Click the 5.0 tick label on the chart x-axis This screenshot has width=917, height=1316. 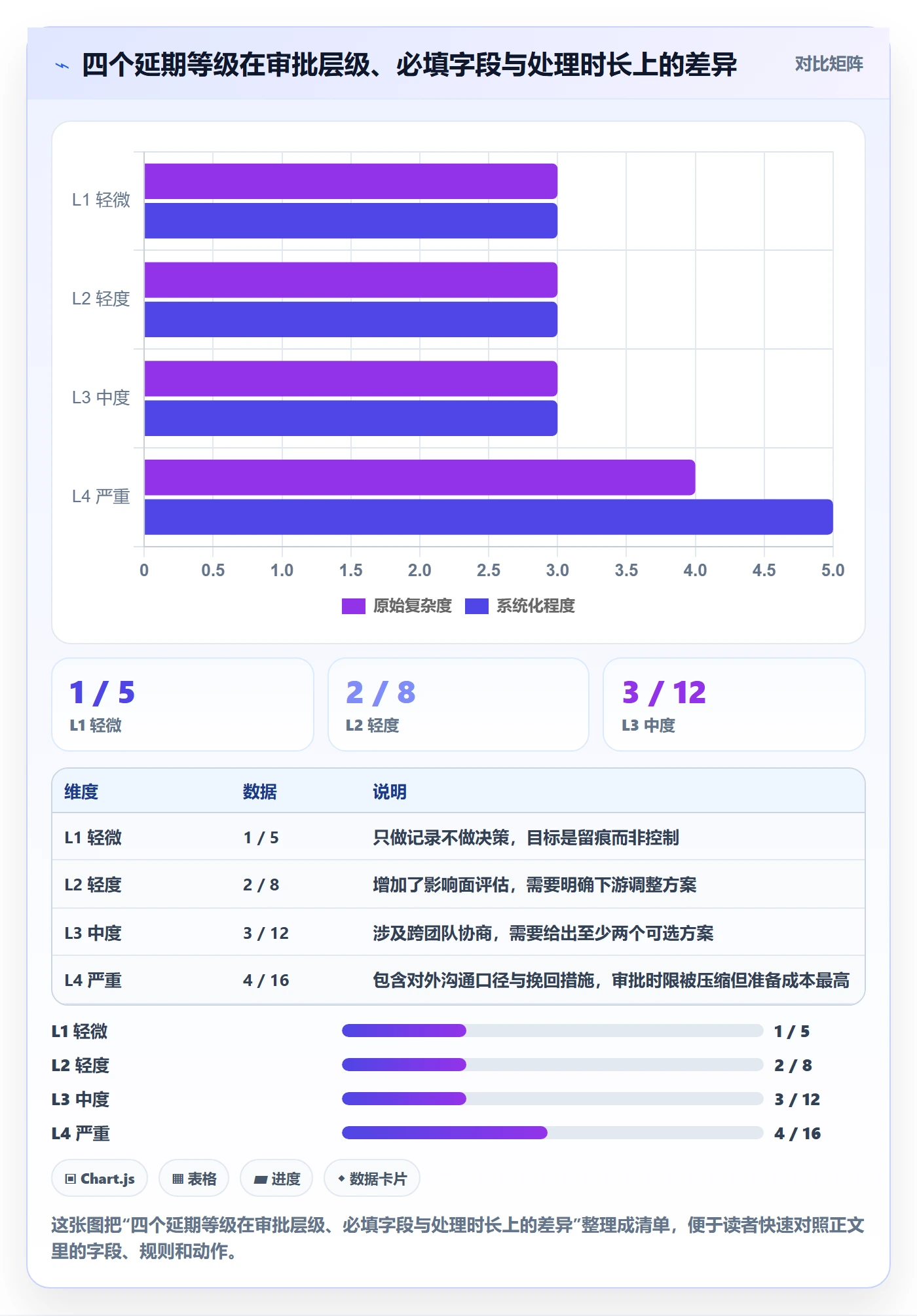click(833, 570)
